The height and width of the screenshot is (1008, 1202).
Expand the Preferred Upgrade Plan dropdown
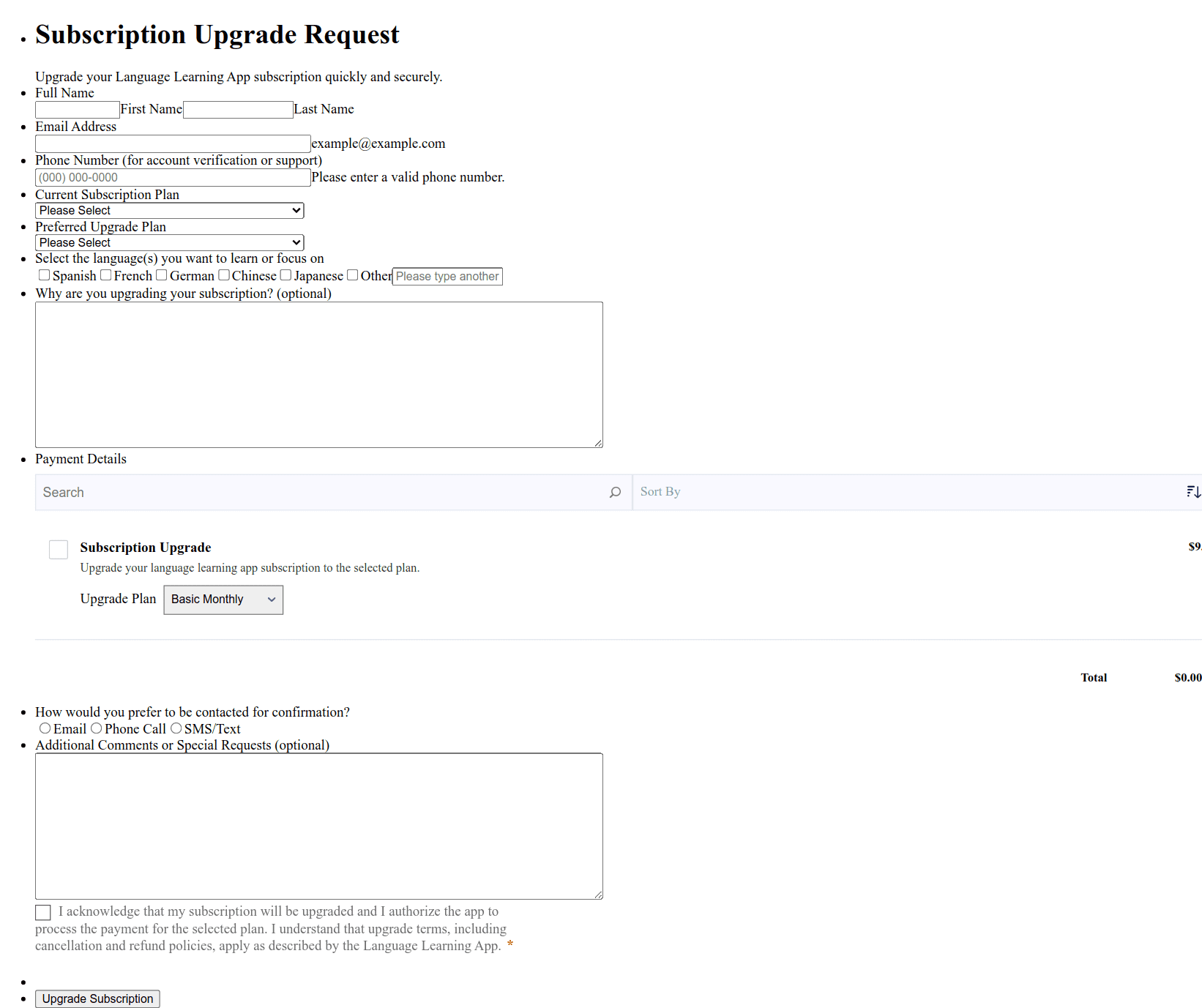pyautogui.click(x=169, y=242)
